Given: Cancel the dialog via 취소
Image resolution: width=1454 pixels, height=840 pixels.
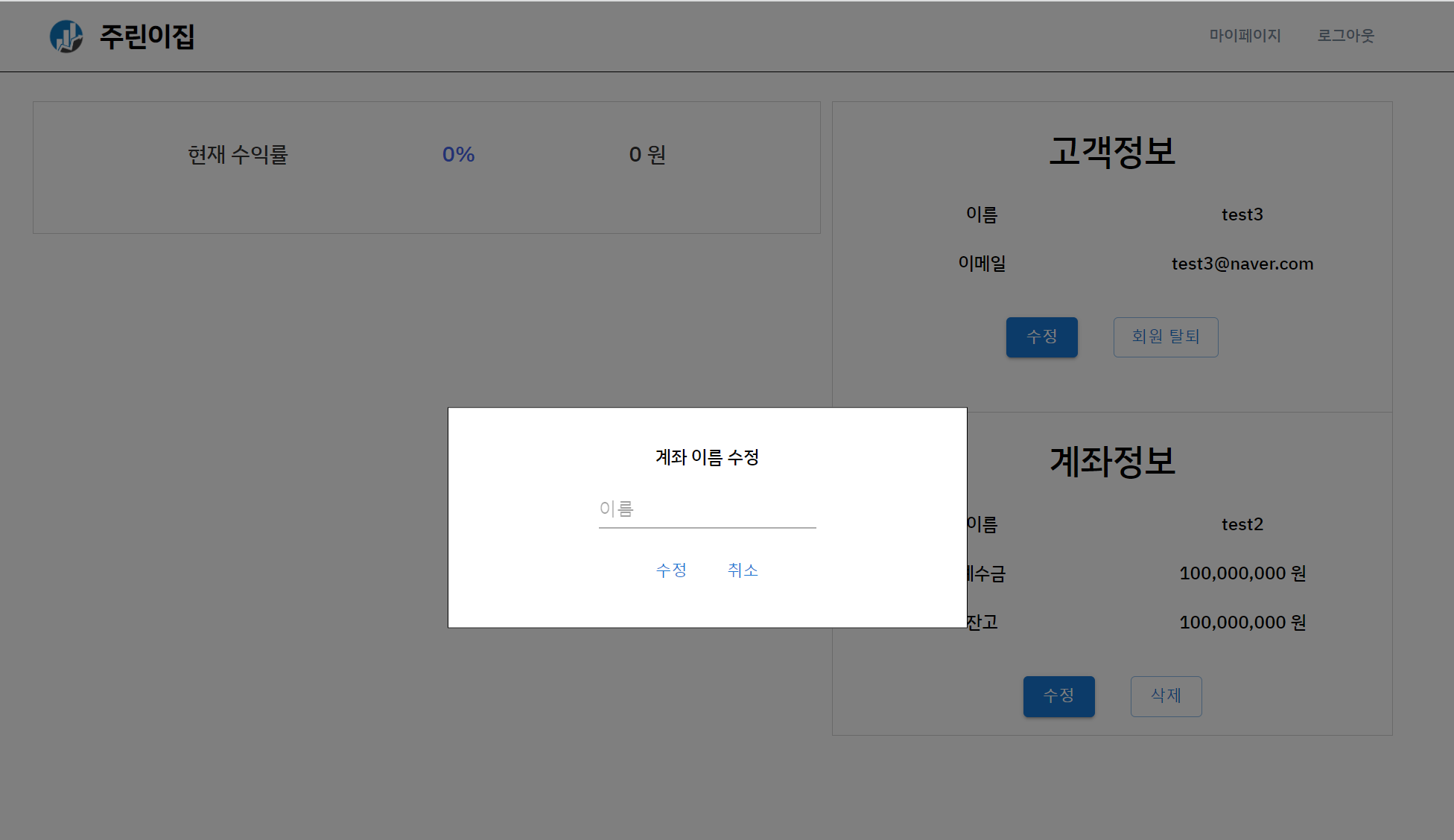Looking at the screenshot, I should pos(742,570).
